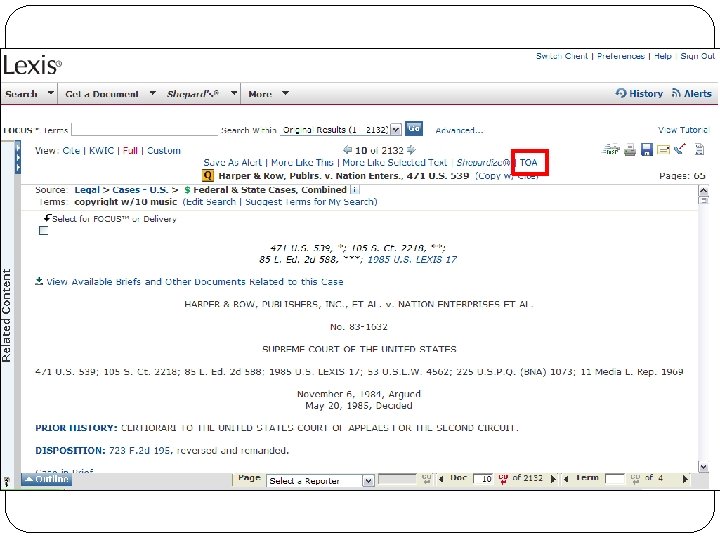This screenshot has height=540, width=720.
Task: Click the Go arrow beside Term field
Action: pos(635,479)
